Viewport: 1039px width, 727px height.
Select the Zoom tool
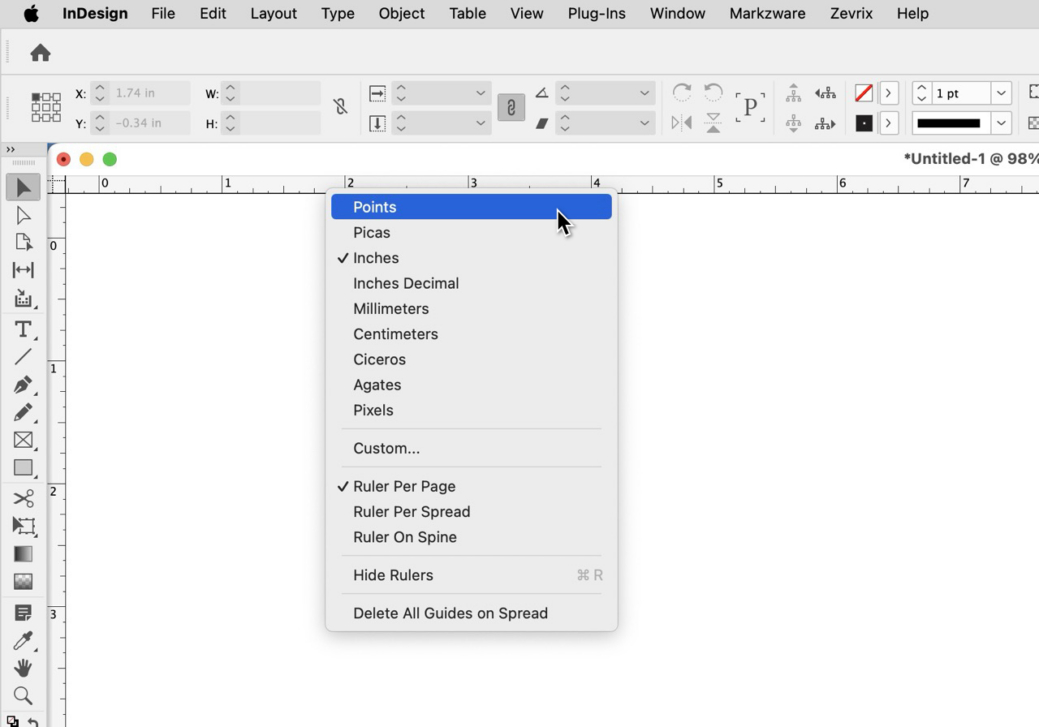click(23, 696)
